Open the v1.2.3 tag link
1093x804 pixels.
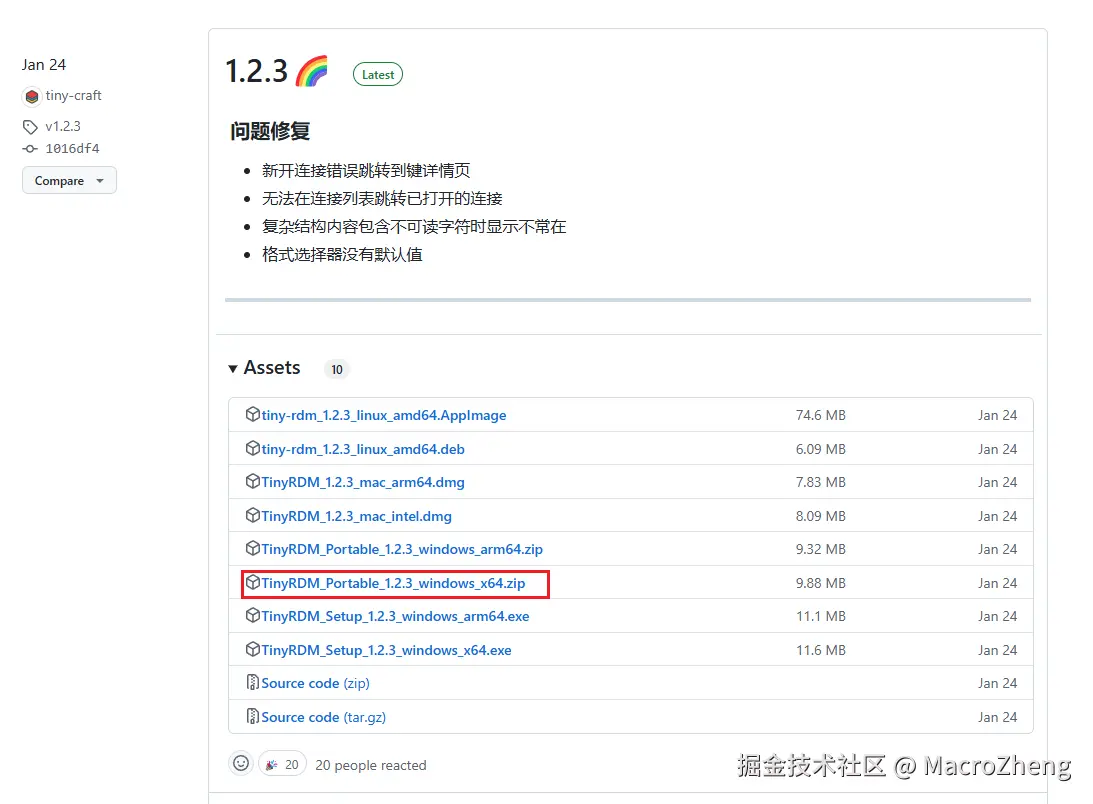(63, 126)
